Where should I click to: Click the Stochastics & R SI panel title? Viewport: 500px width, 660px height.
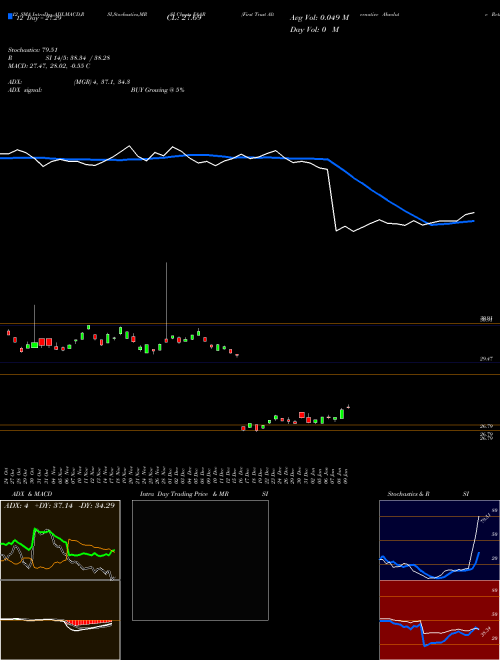(x=428, y=494)
